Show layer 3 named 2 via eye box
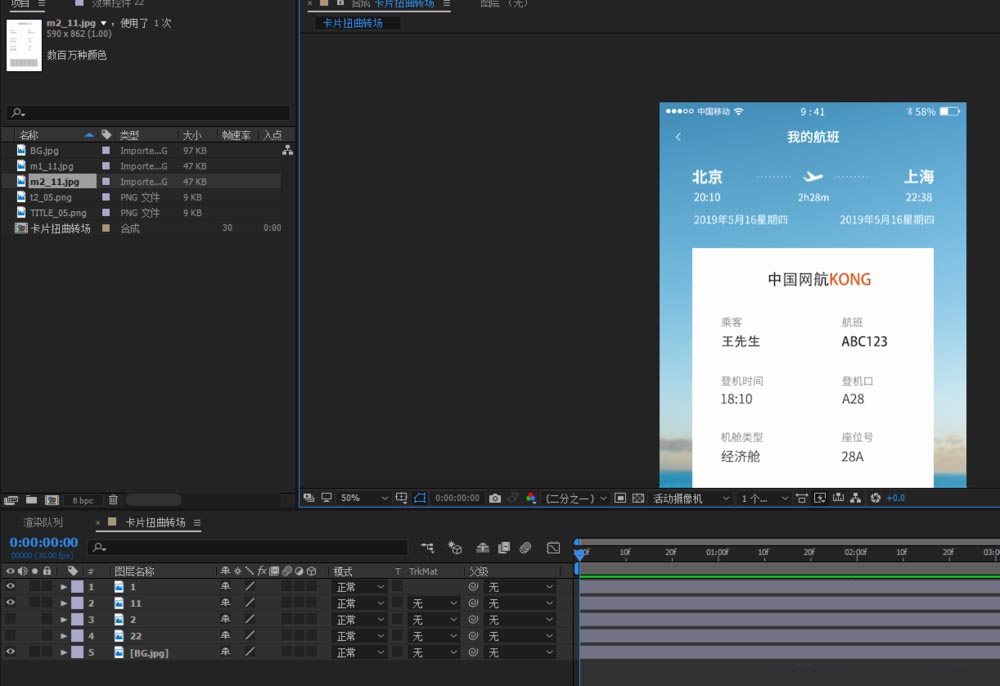Screen dimensions: 1000x686 (x=11, y=620)
